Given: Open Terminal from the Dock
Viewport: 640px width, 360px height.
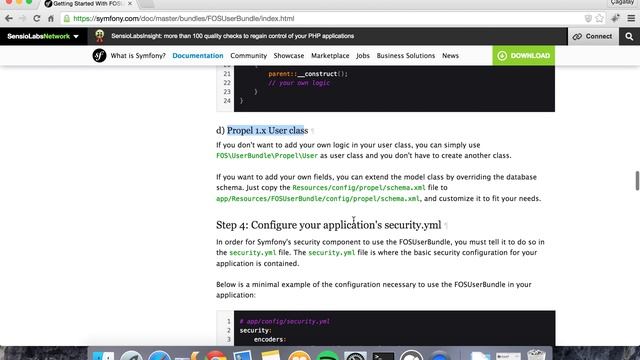Looking at the screenshot, I should [x=383, y=356].
